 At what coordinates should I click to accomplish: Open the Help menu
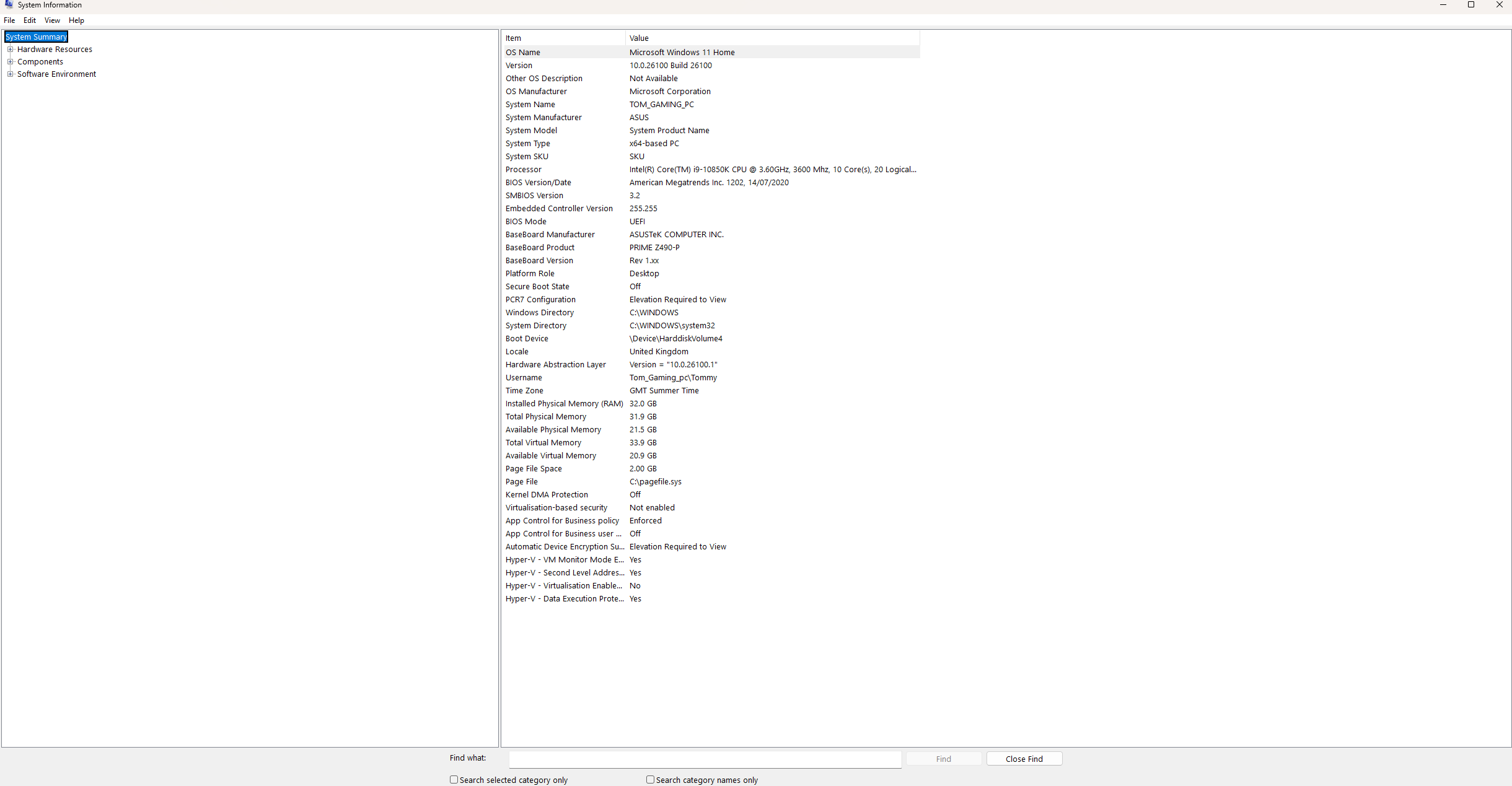click(x=76, y=20)
